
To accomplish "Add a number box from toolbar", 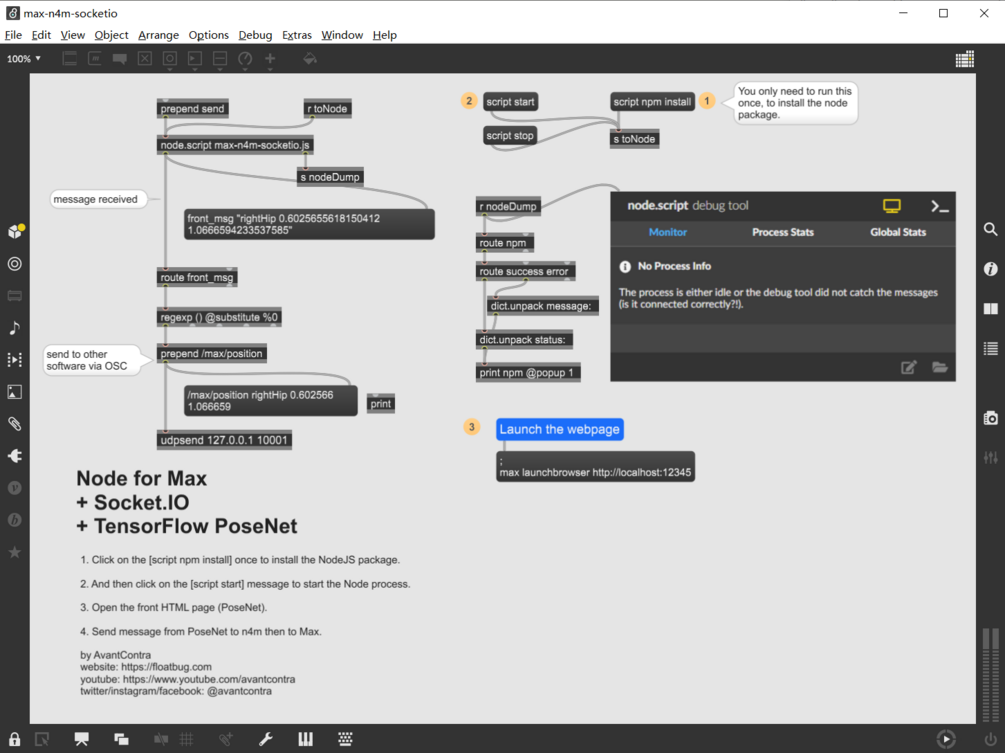I will (x=195, y=59).
